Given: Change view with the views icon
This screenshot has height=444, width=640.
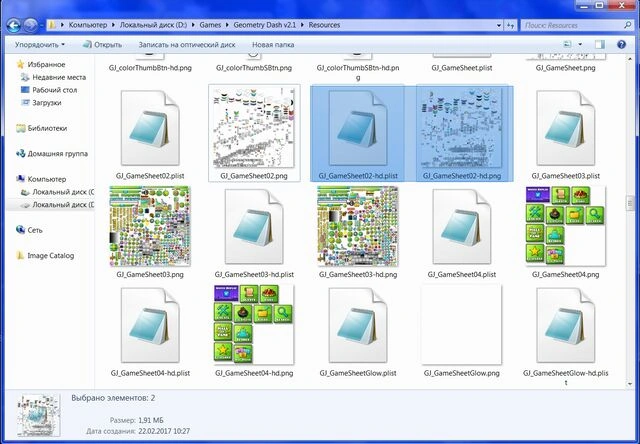Looking at the screenshot, I should tap(568, 44).
